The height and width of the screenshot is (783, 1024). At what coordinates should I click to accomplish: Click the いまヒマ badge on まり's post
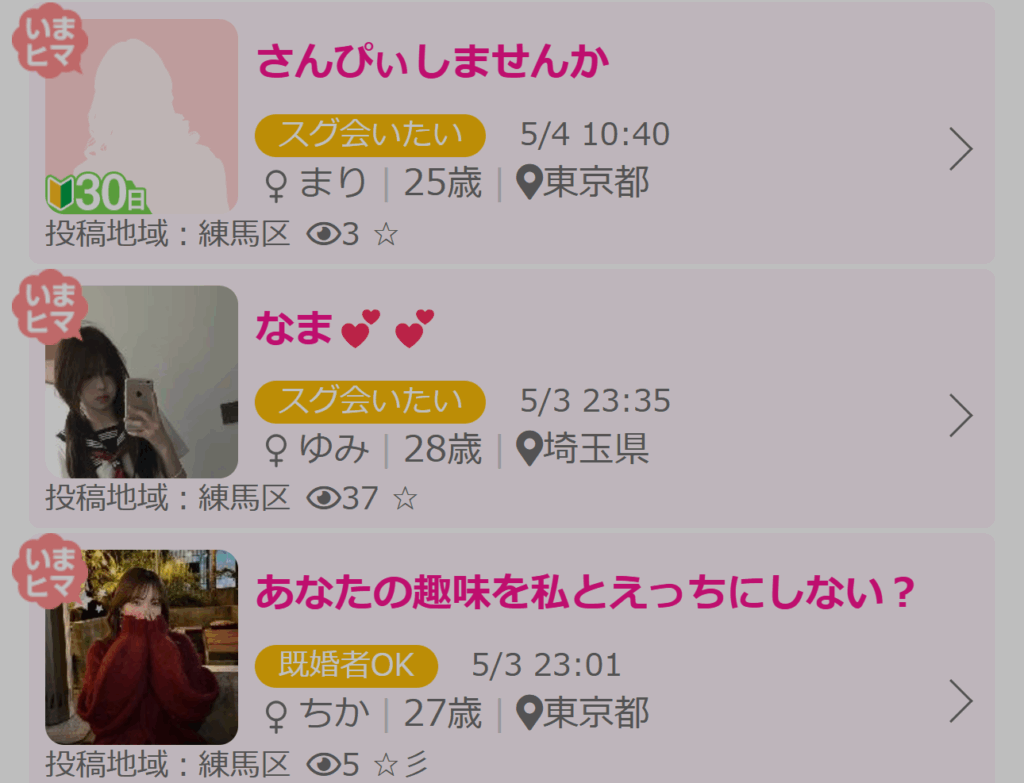[x=50, y=40]
